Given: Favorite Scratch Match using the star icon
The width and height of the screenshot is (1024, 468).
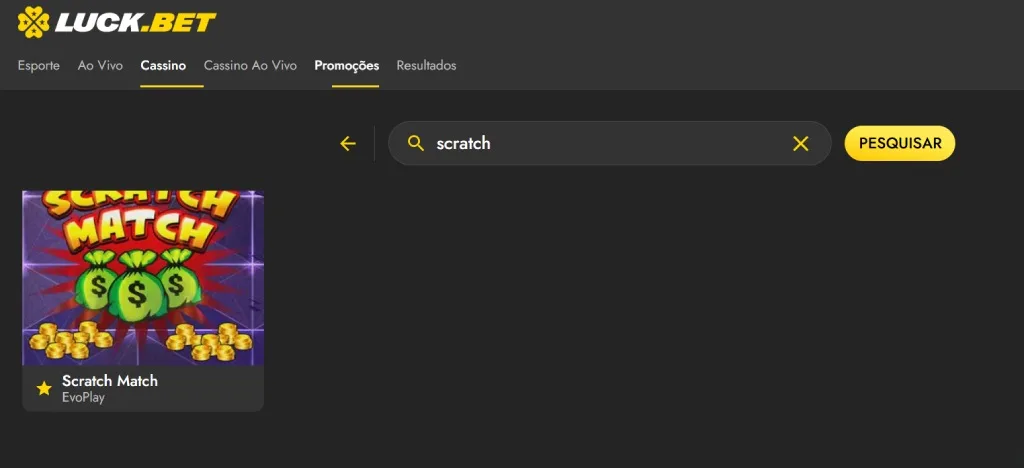Looking at the screenshot, I should [x=44, y=388].
